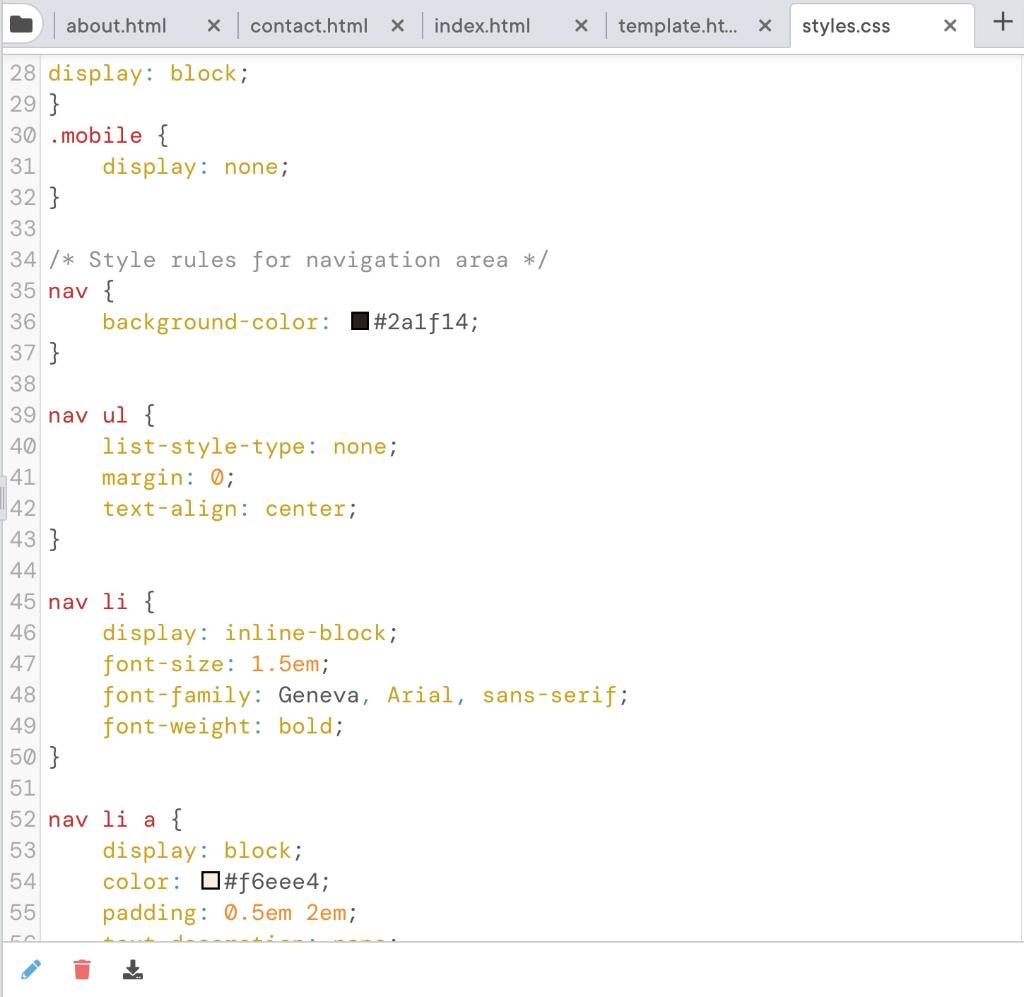Image resolution: width=1024 pixels, height=997 pixels.
Task: Close the contact.html tab
Action: pyautogui.click(x=397, y=26)
